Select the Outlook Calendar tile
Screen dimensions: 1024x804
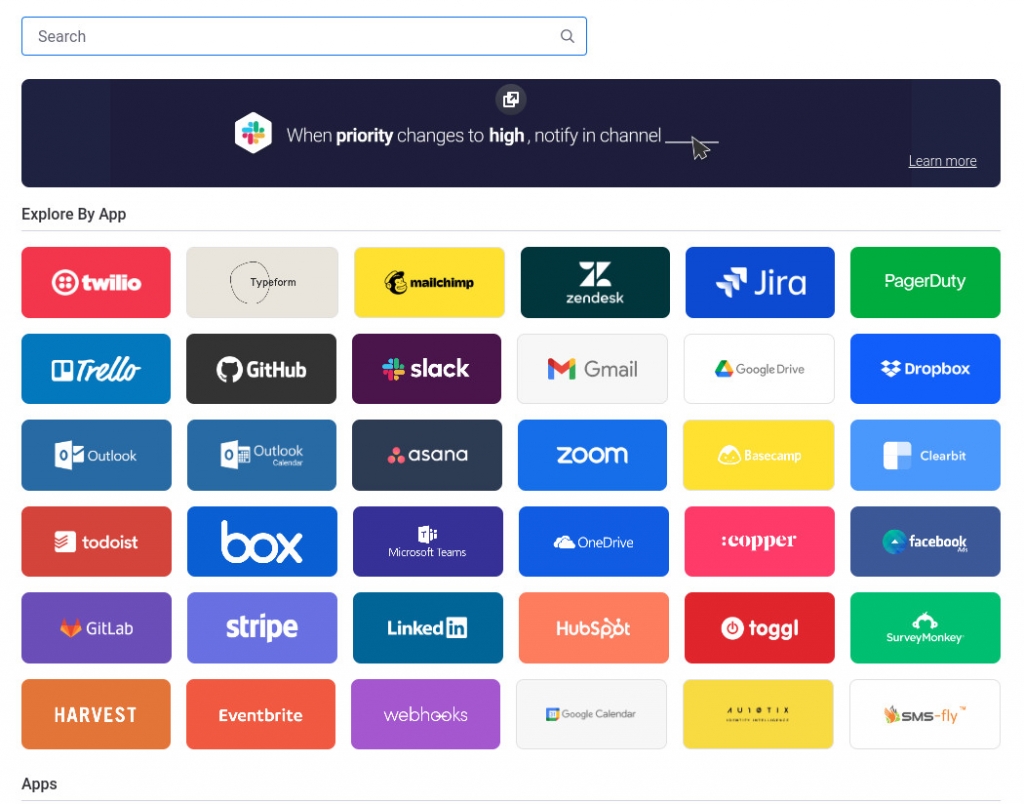pos(261,455)
